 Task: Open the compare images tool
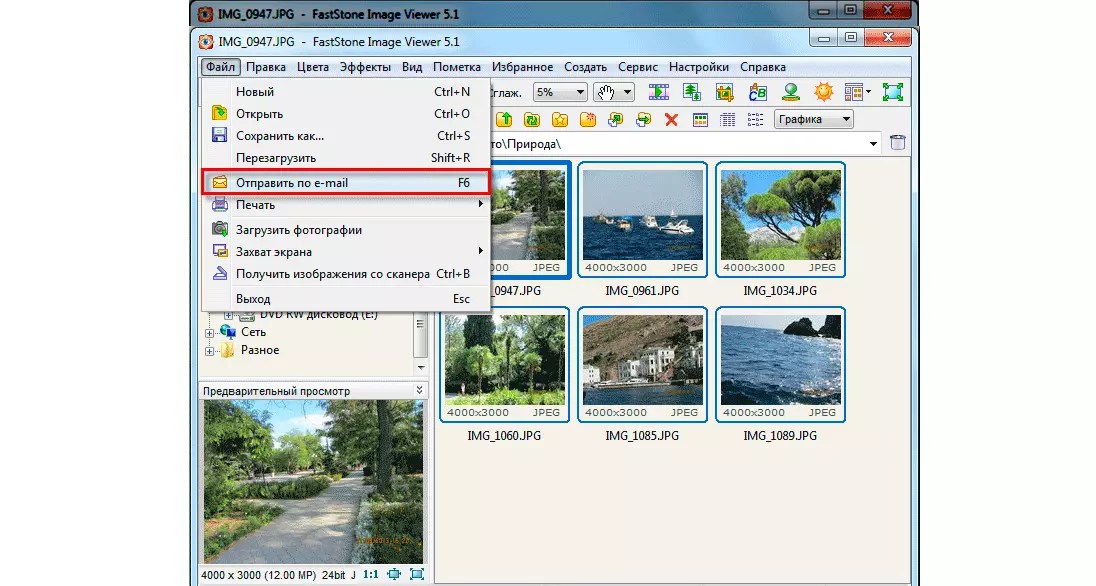[x=691, y=92]
